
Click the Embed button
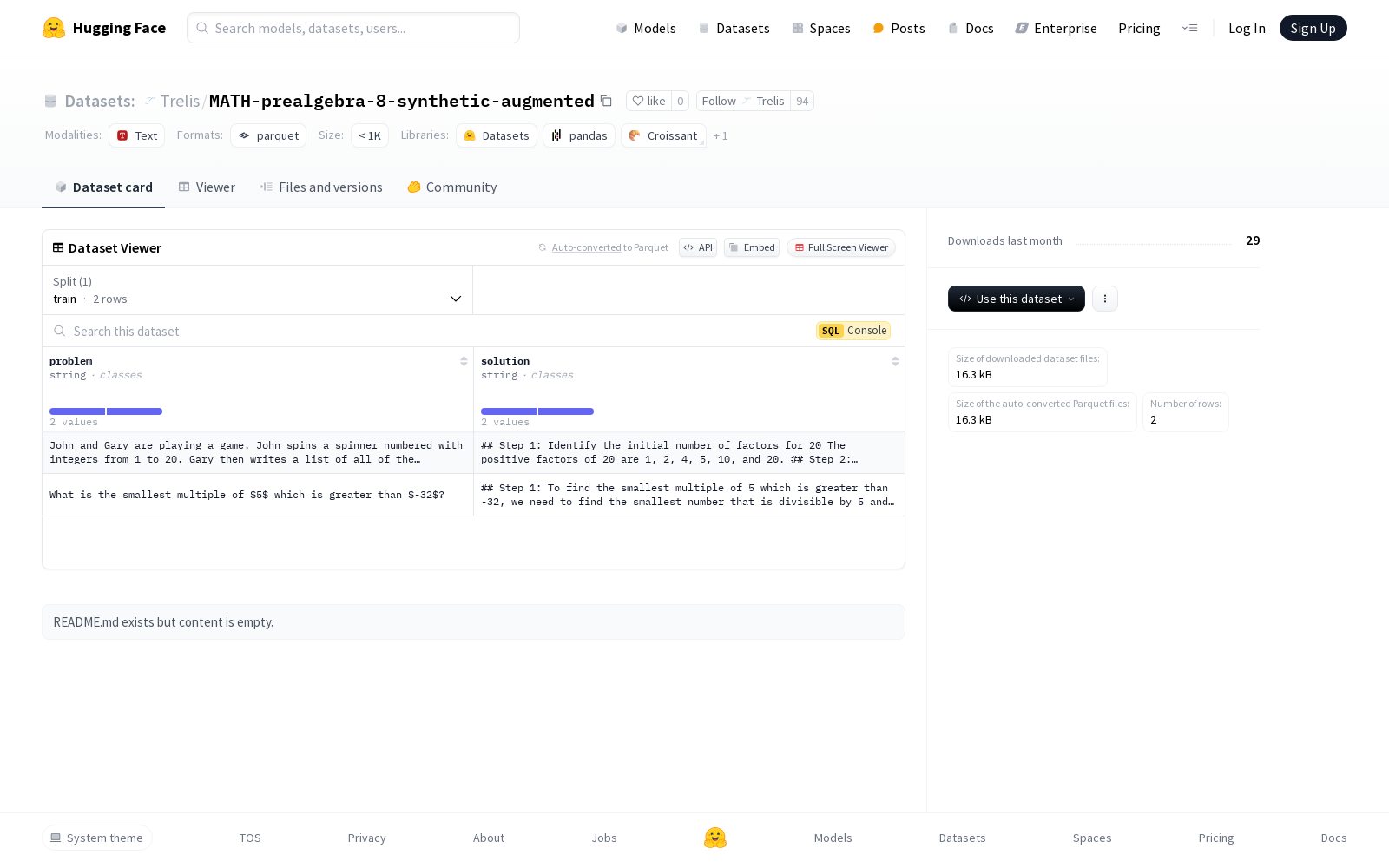coord(752,247)
